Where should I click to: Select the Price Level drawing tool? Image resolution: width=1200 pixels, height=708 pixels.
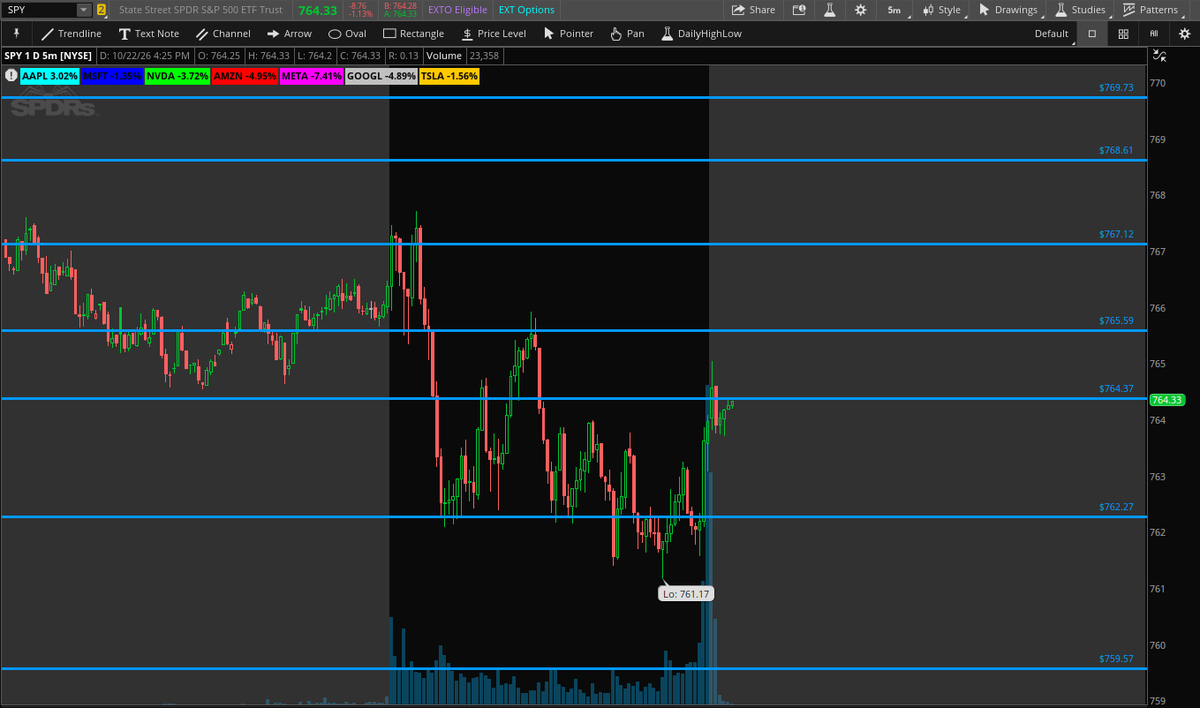[x=493, y=33]
